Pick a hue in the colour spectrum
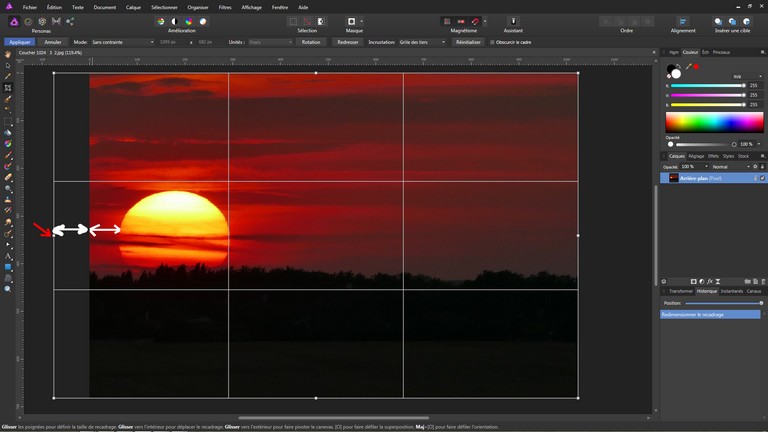The width and height of the screenshot is (768, 432). point(714,122)
